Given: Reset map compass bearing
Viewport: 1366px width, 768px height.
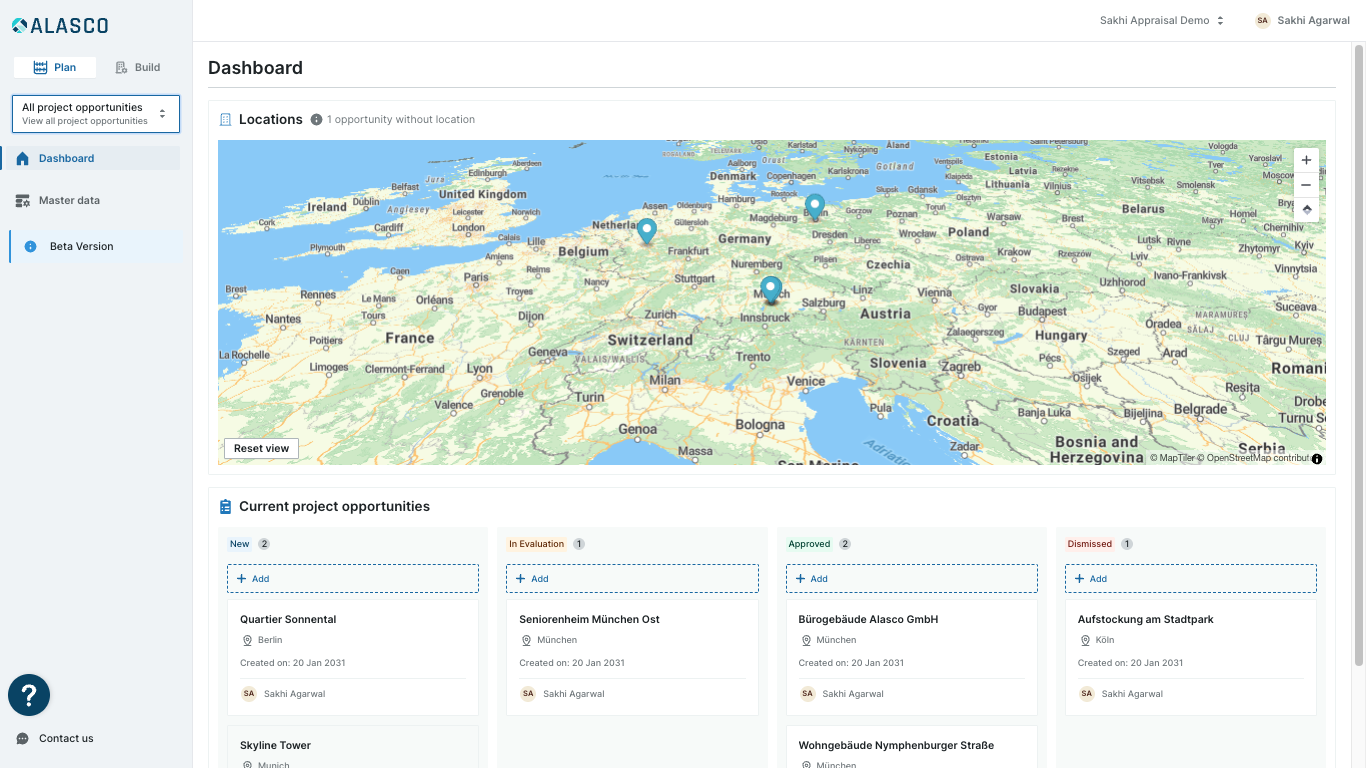Looking at the screenshot, I should (1306, 210).
